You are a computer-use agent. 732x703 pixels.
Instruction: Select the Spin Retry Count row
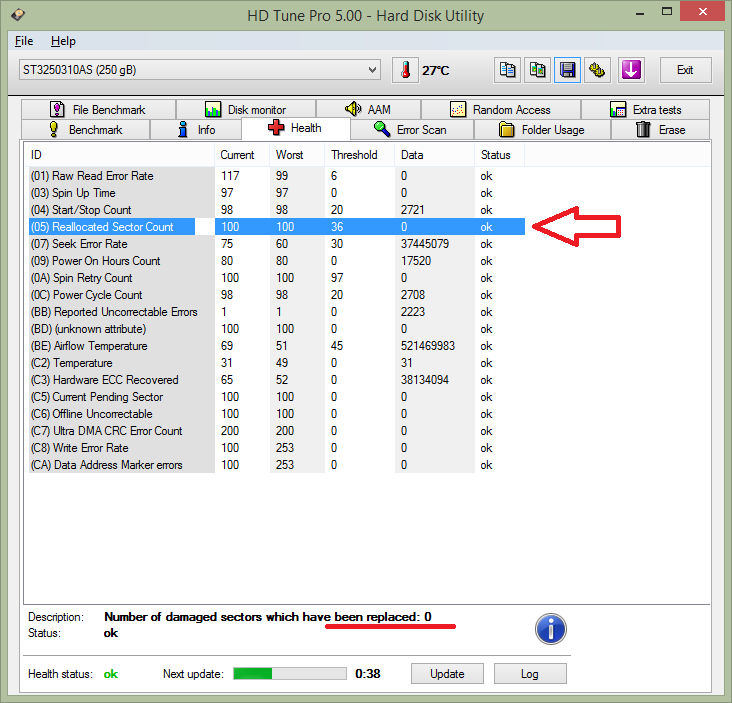276,278
